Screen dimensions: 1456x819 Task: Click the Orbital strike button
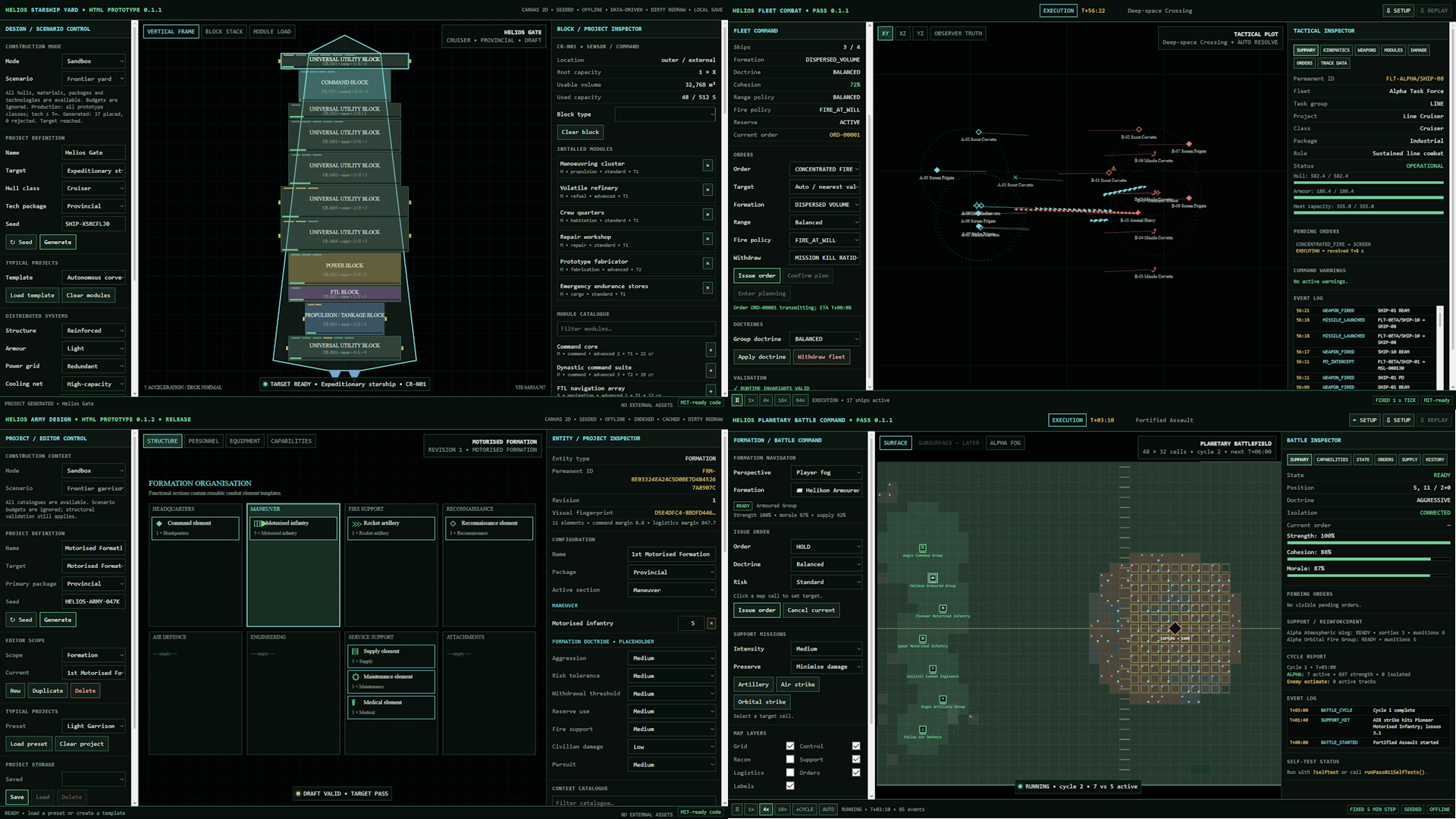point(761,702)
